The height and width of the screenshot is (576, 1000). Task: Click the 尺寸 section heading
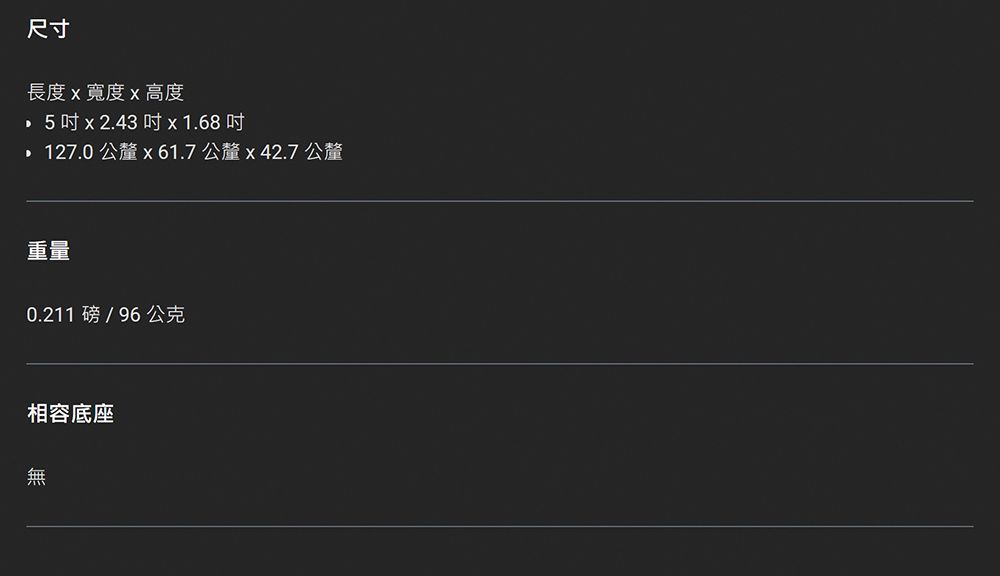click(48, 29)
